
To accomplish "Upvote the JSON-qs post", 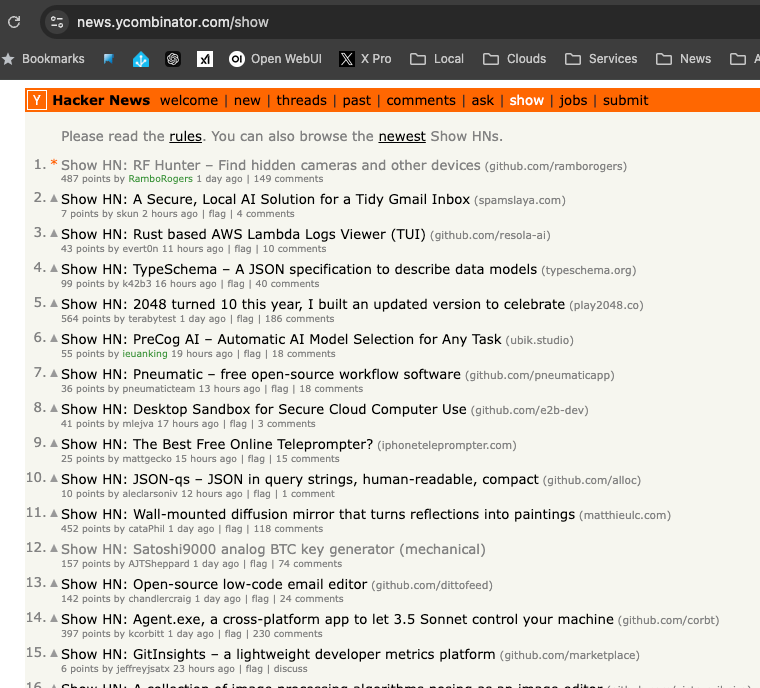I will coord(54,479).
